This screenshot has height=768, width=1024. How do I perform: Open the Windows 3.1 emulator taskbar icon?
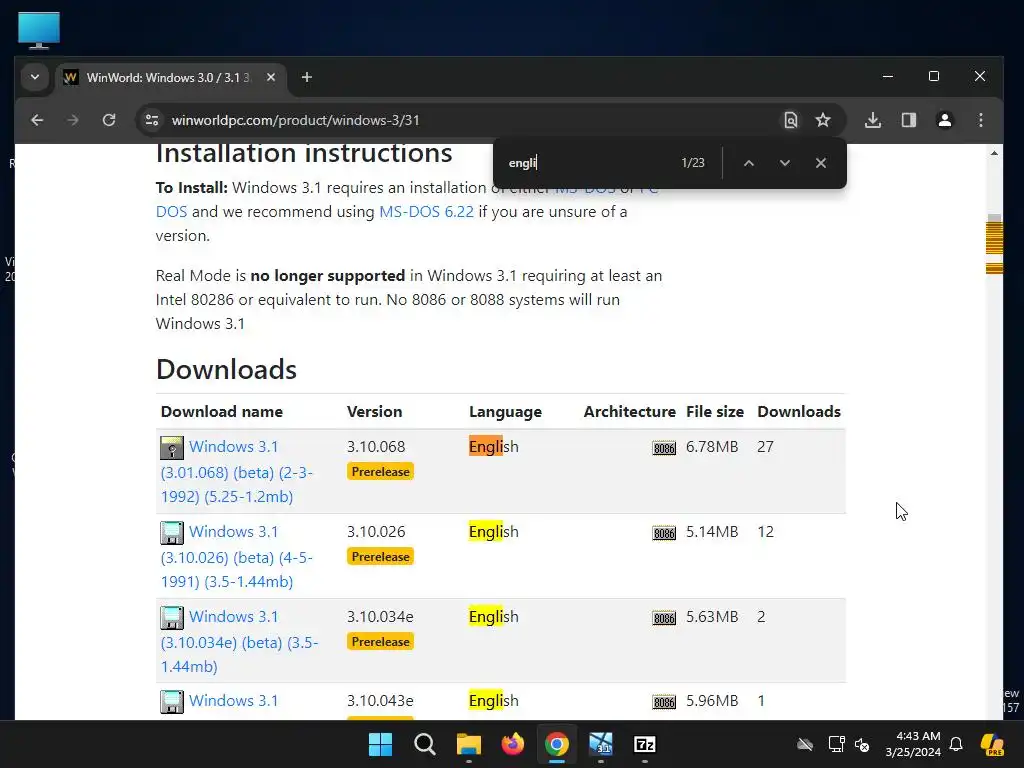point(601,744)
